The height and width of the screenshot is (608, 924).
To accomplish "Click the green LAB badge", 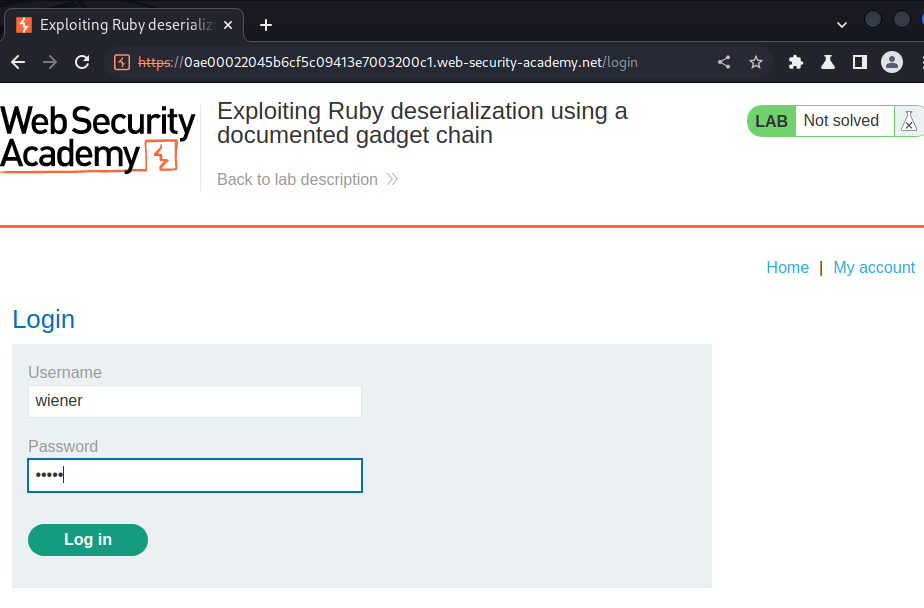I will tap(771, 121).
